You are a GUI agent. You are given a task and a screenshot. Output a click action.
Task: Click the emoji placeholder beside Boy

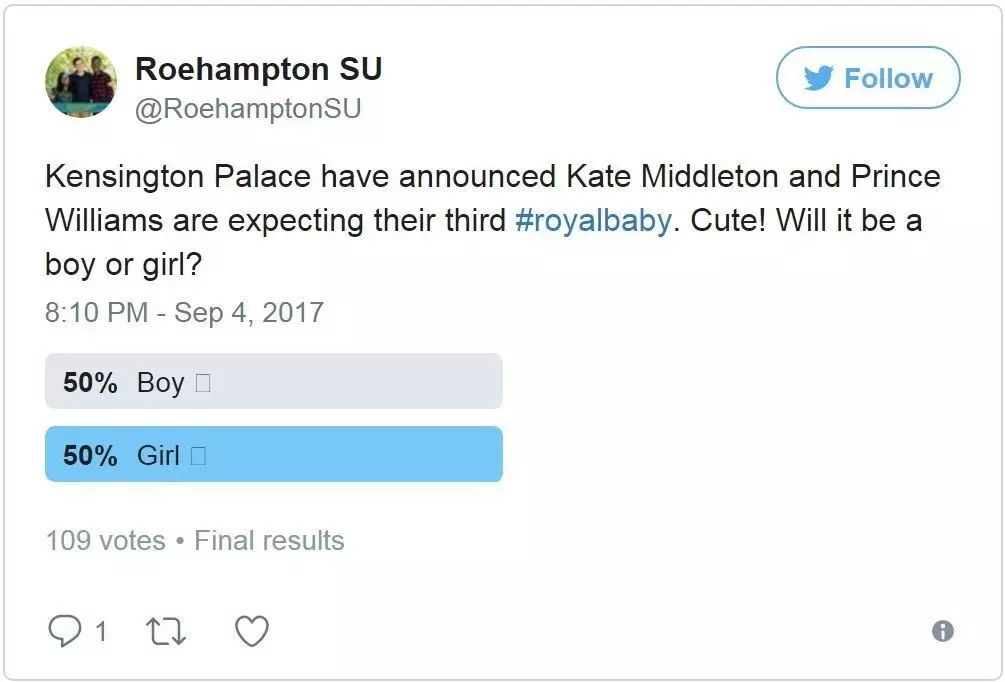[203, 383]
